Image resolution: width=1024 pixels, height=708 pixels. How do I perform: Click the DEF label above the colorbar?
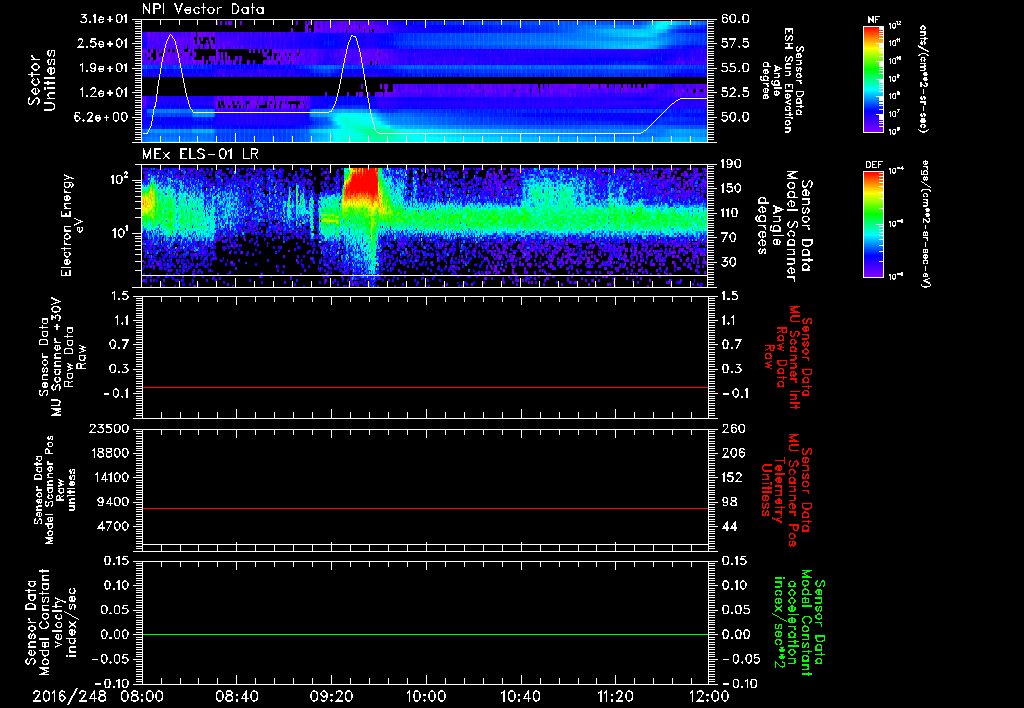click(873, 165)
